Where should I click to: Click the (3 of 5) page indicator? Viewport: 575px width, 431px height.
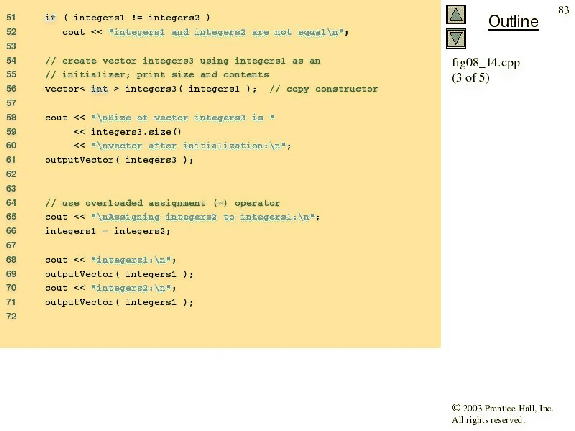coord(470,77)
